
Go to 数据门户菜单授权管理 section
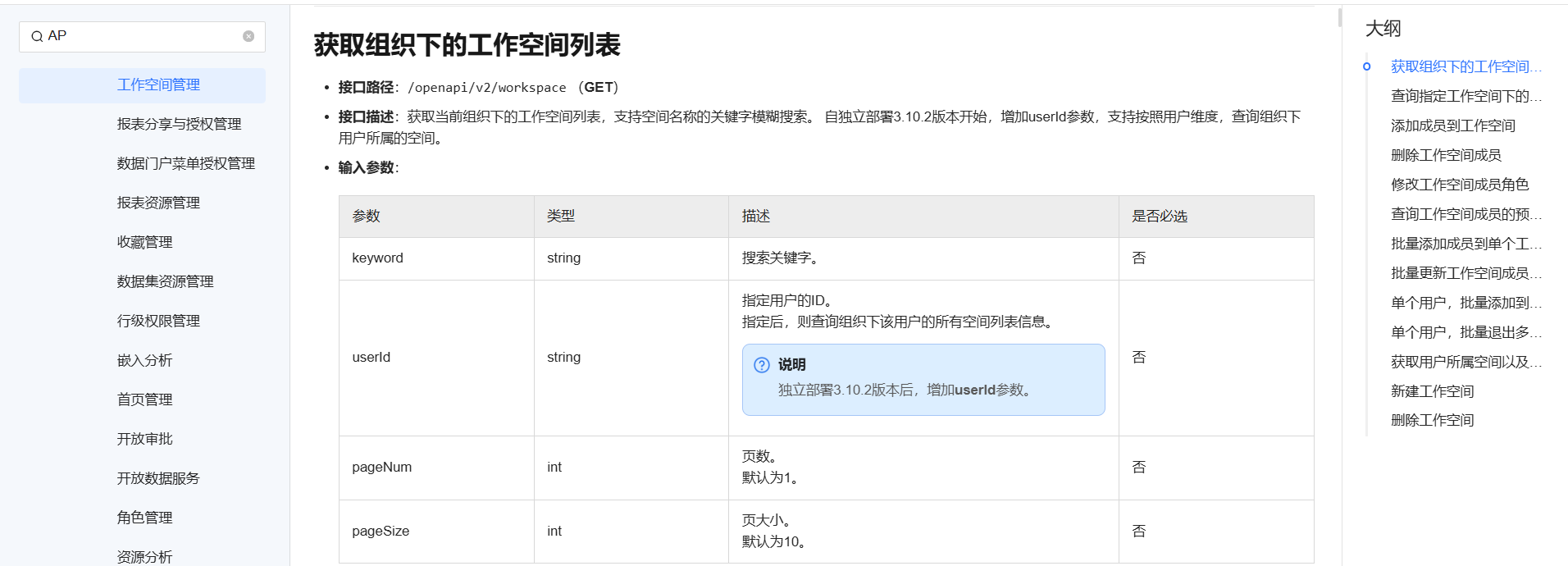pos(185,163)
